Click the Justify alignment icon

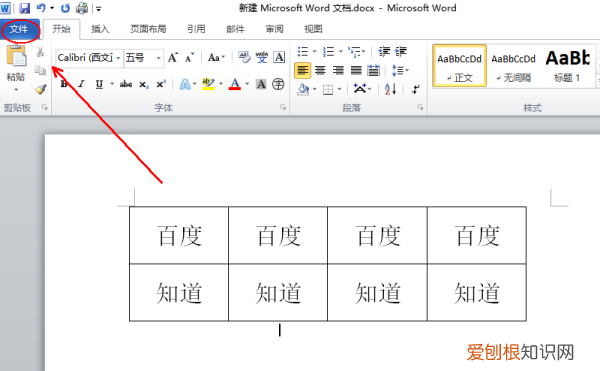[x=356, y=70]
